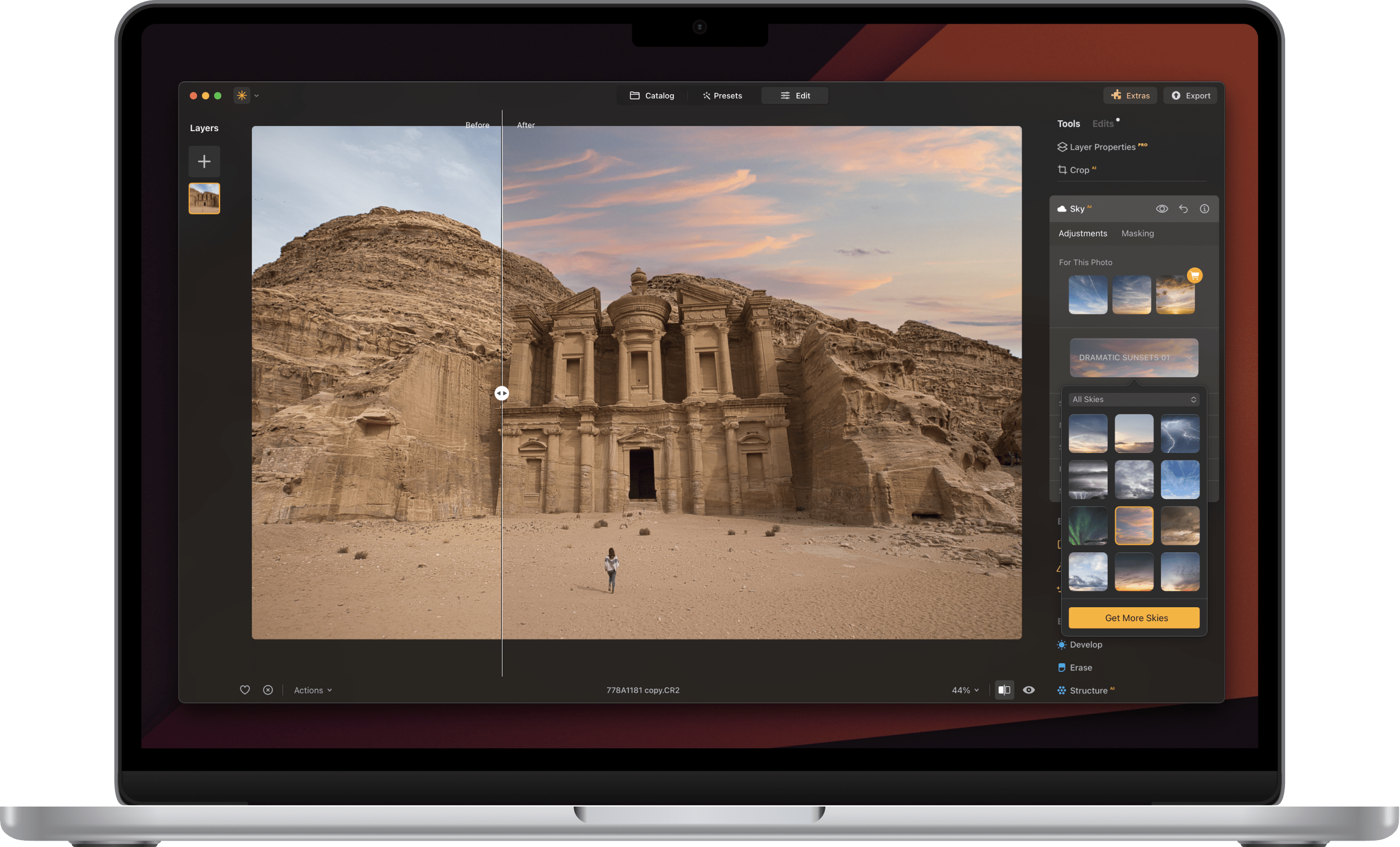Image resolution: width=1400 pixels, height=847 pixels.
Task: Click the shopping cart badge on the sky thumbnail
Action: [1193, 276]
